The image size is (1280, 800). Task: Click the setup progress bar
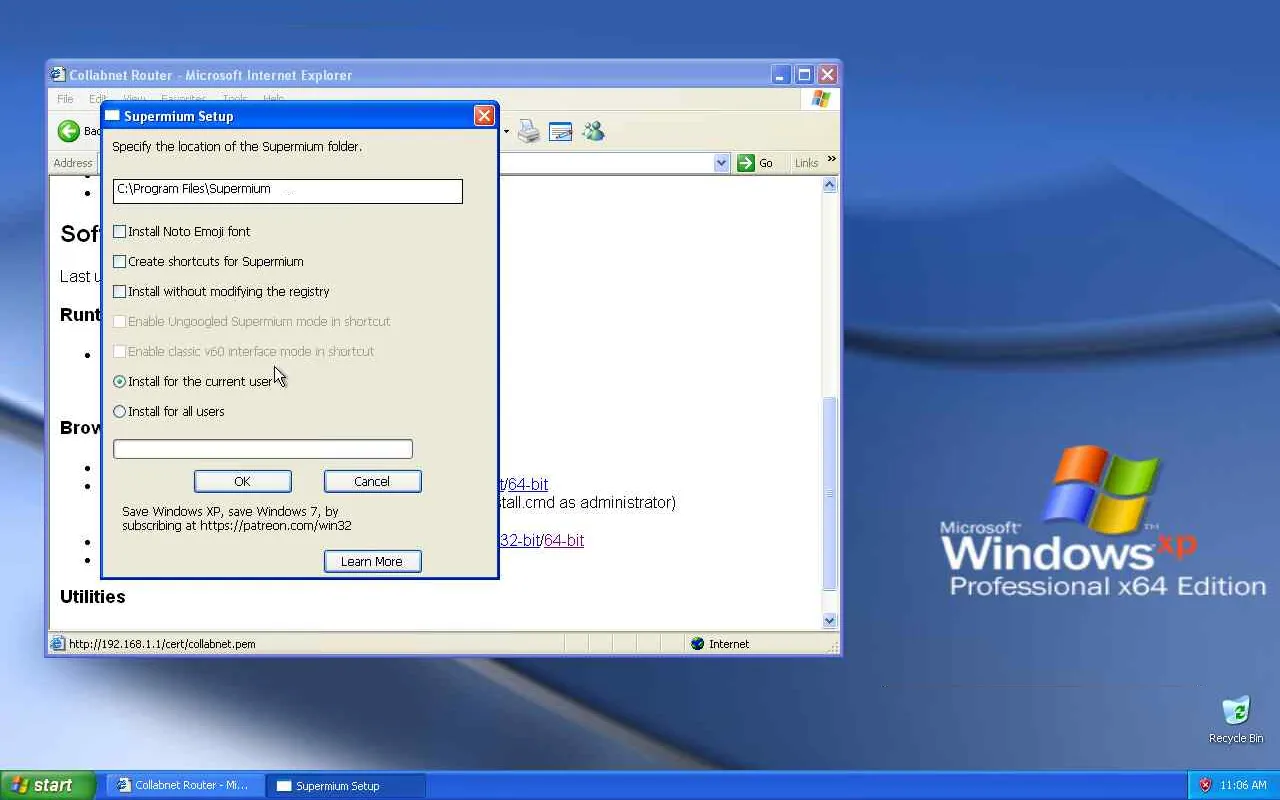263,449
